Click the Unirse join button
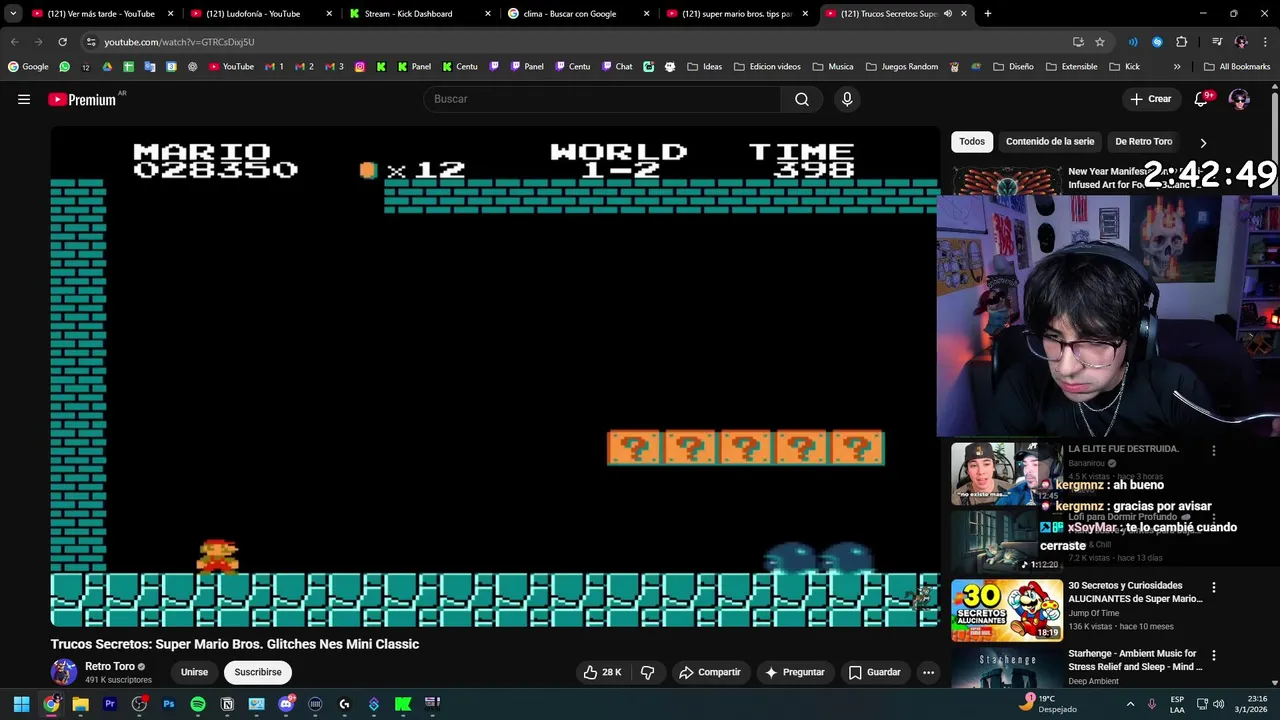The image size is (1280, 720). pyautogui.click(x=194, y=672)
